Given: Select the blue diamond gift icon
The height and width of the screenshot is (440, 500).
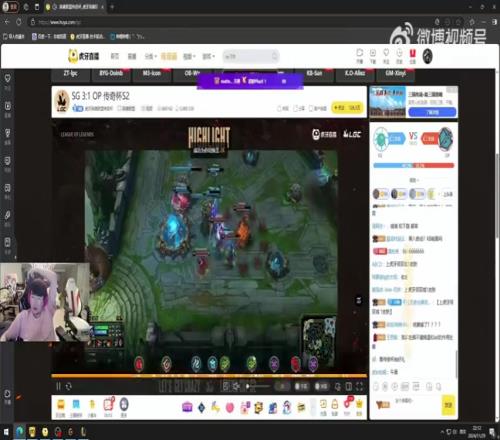Looking at the screenshot, I should click(201, 407).
